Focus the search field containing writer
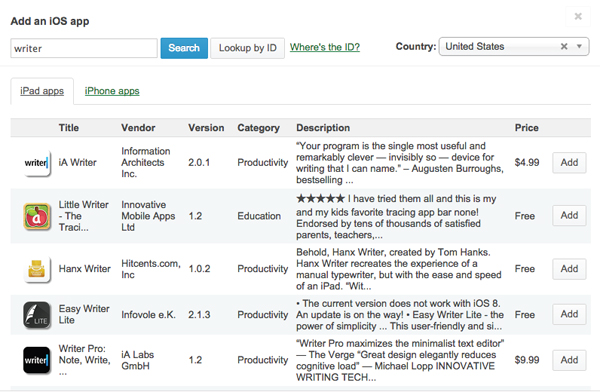 pos(84,48)
